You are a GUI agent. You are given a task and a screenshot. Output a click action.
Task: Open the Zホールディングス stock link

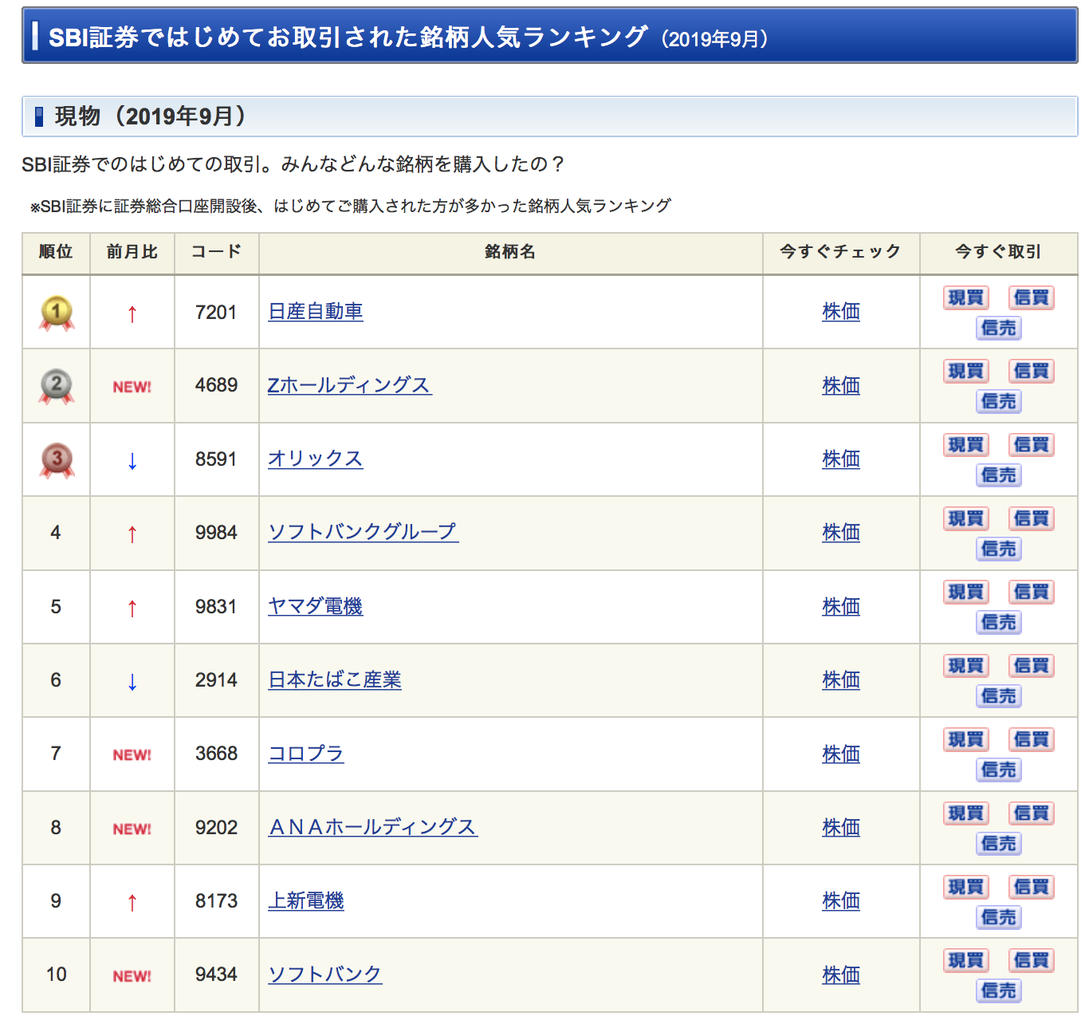click(x=349, y=386)
